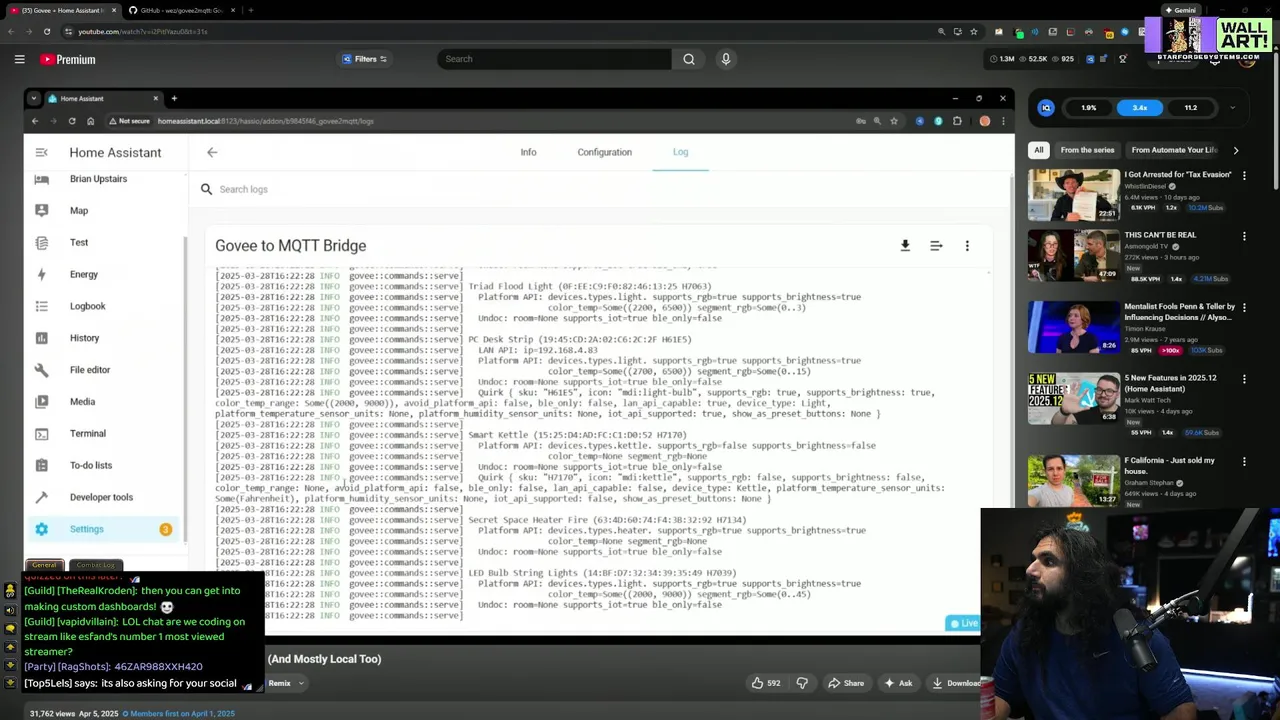The image size is (1280, 720).
Task: Reload the YouTube page in outer browser
Action: point(46,31)
